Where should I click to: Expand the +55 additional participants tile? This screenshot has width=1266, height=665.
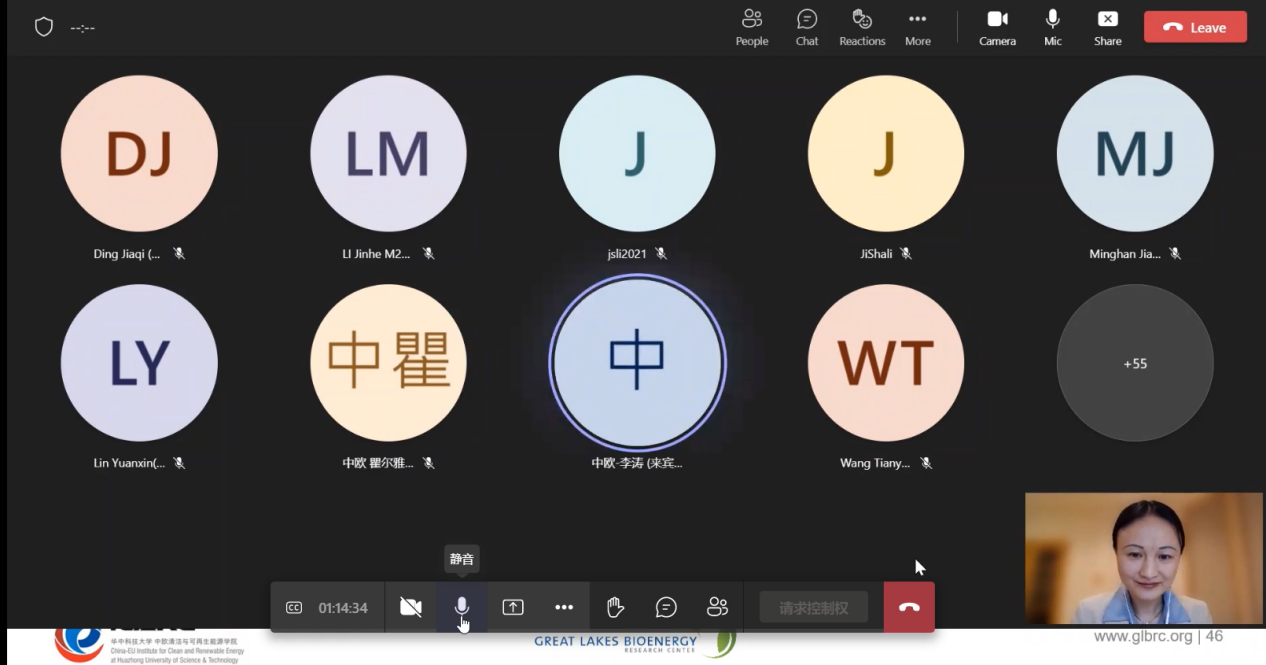pyautogui.click(x=1134, y=363)
